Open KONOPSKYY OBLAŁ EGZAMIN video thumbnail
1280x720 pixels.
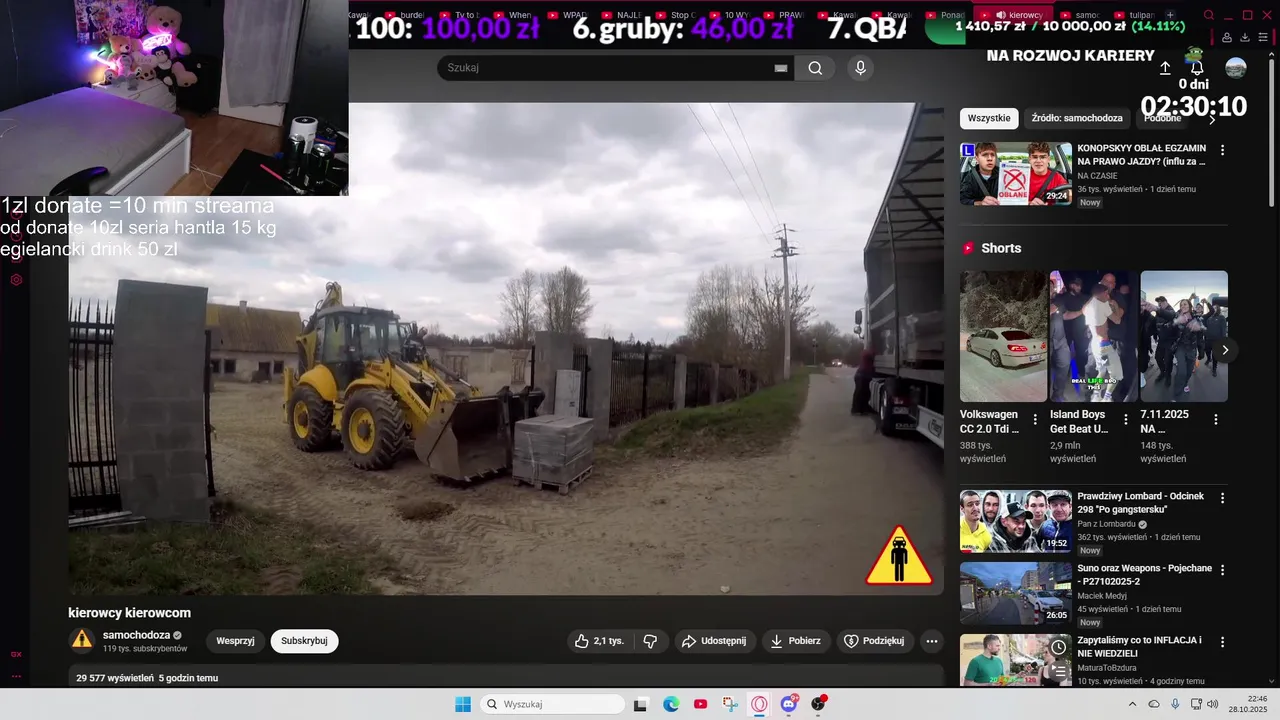coord(1016,174)
